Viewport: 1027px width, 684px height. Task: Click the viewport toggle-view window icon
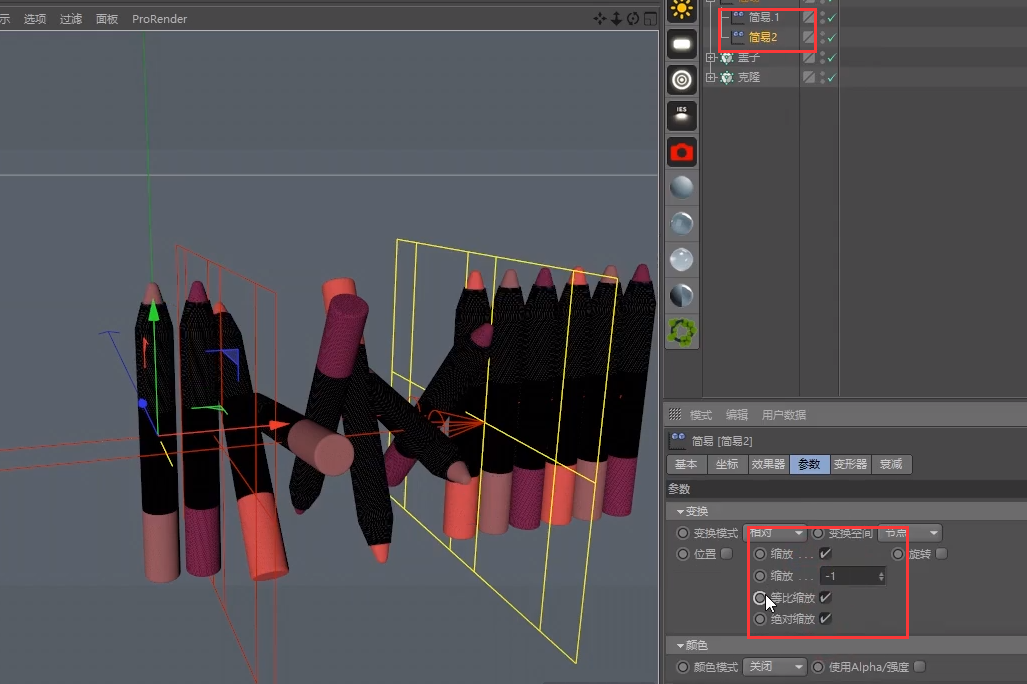650,19
